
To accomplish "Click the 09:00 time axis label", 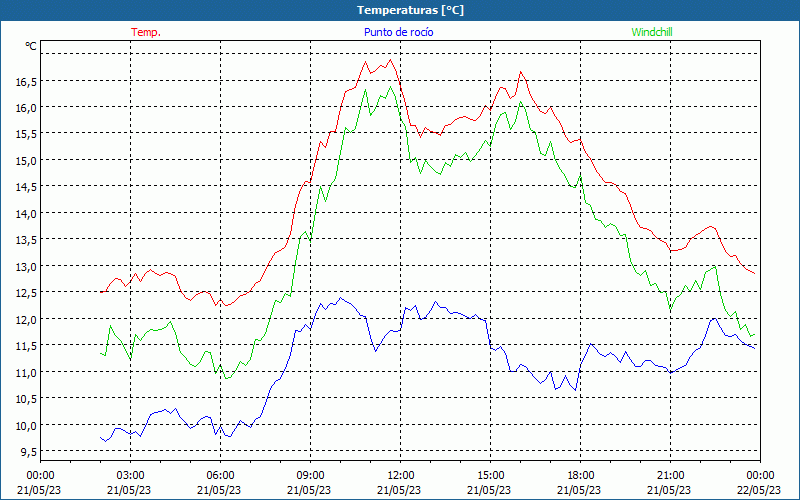I will [x=310, y=476].
